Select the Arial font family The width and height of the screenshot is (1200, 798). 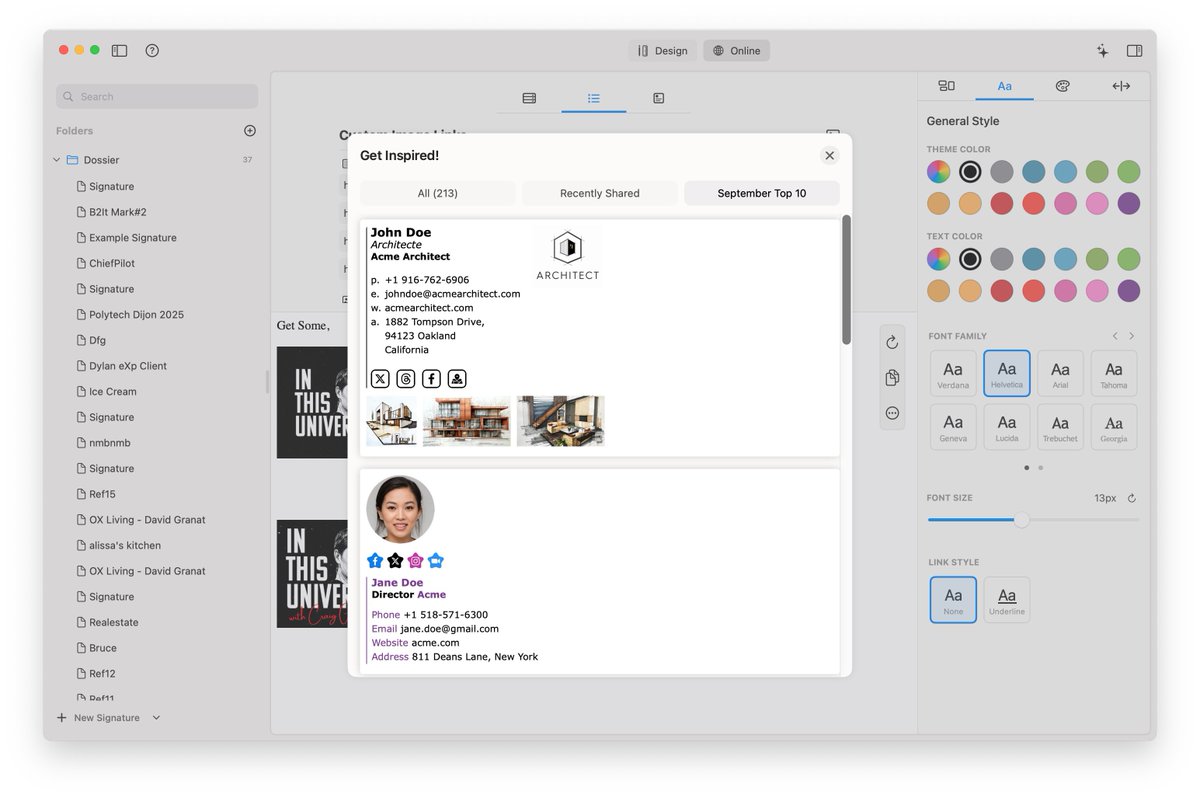click(x=1060, y=373)
